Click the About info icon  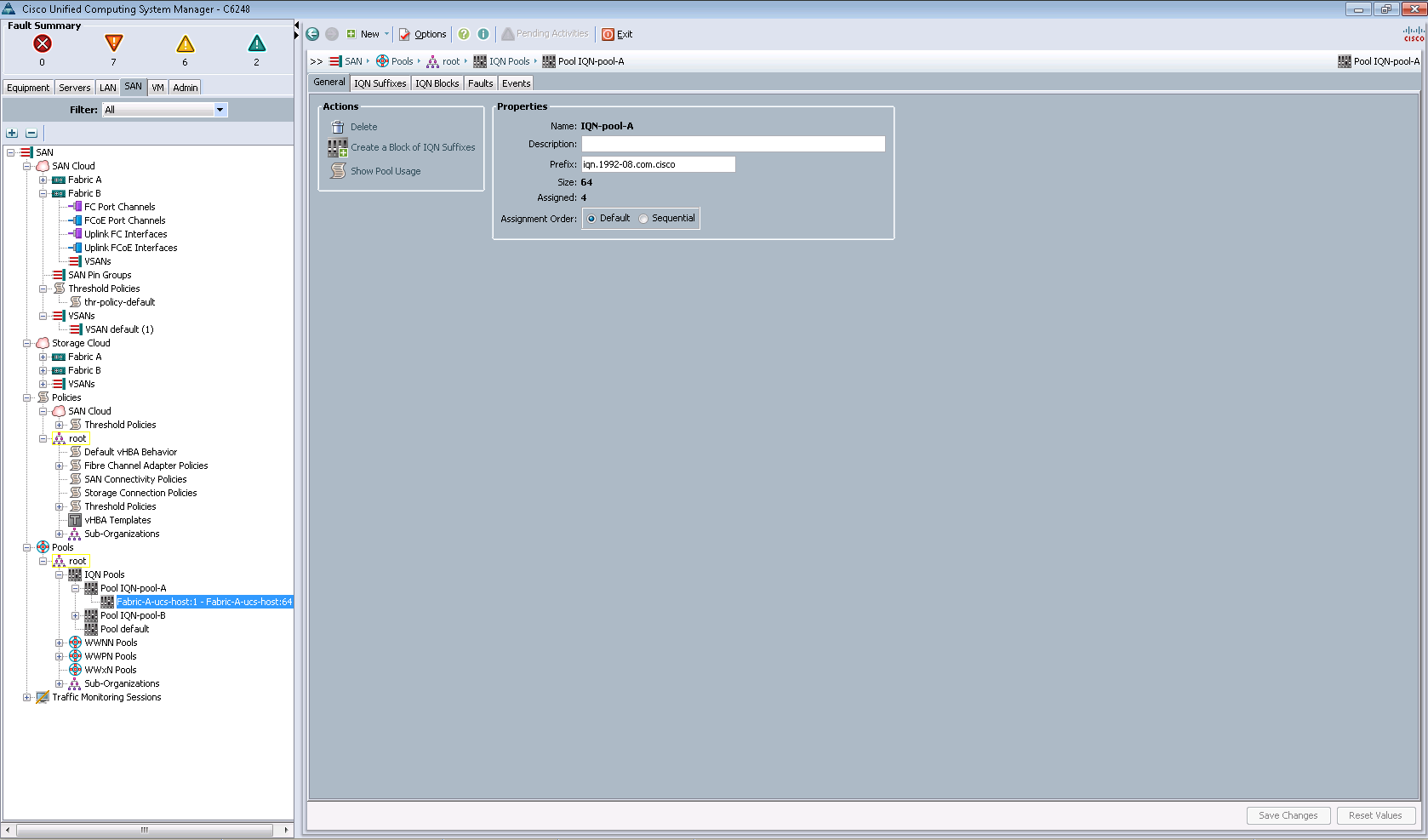click(483, 34)
